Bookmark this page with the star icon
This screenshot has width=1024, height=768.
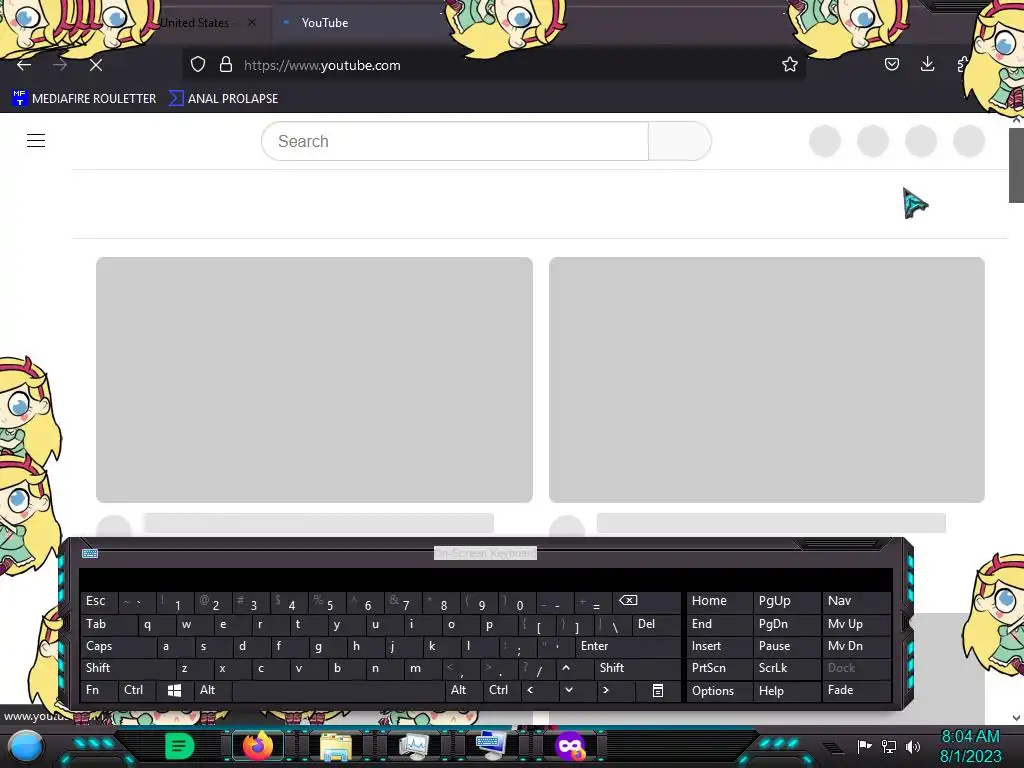coord(790,65)
